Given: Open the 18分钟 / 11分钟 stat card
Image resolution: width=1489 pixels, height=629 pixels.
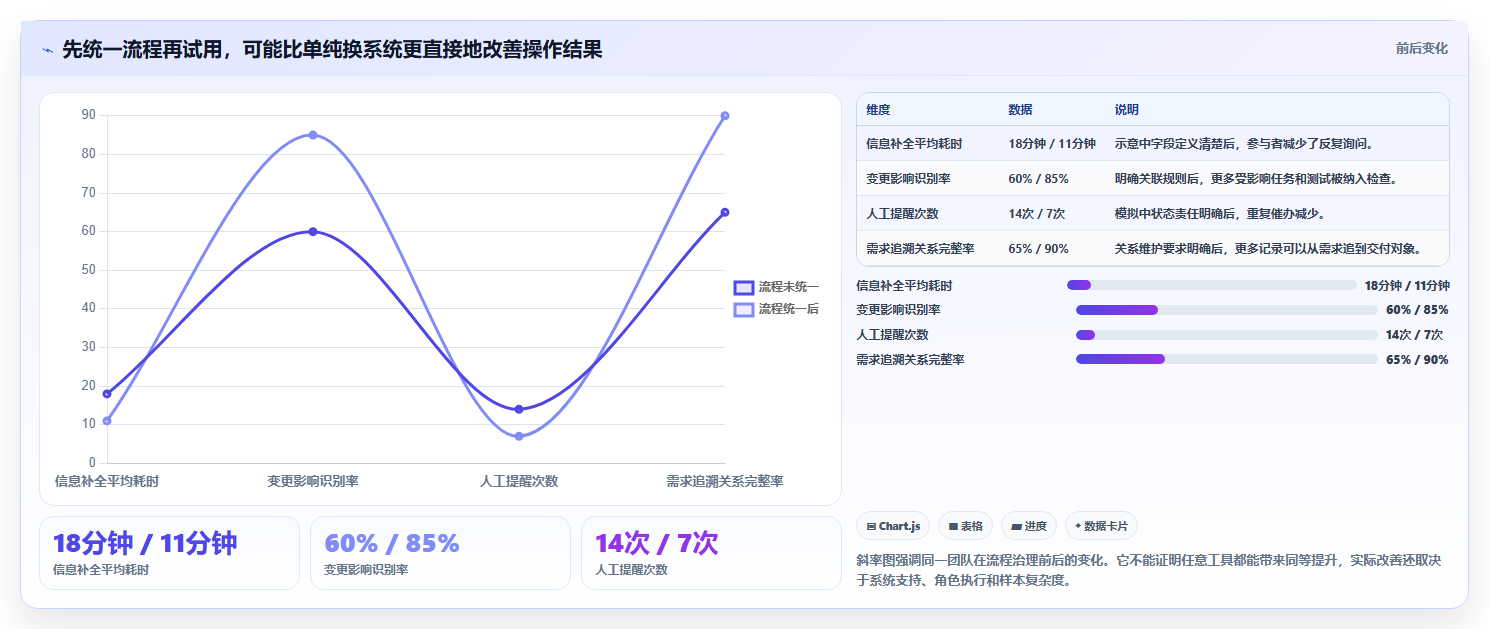Looking at the screenshot, I should pos(169,553).
